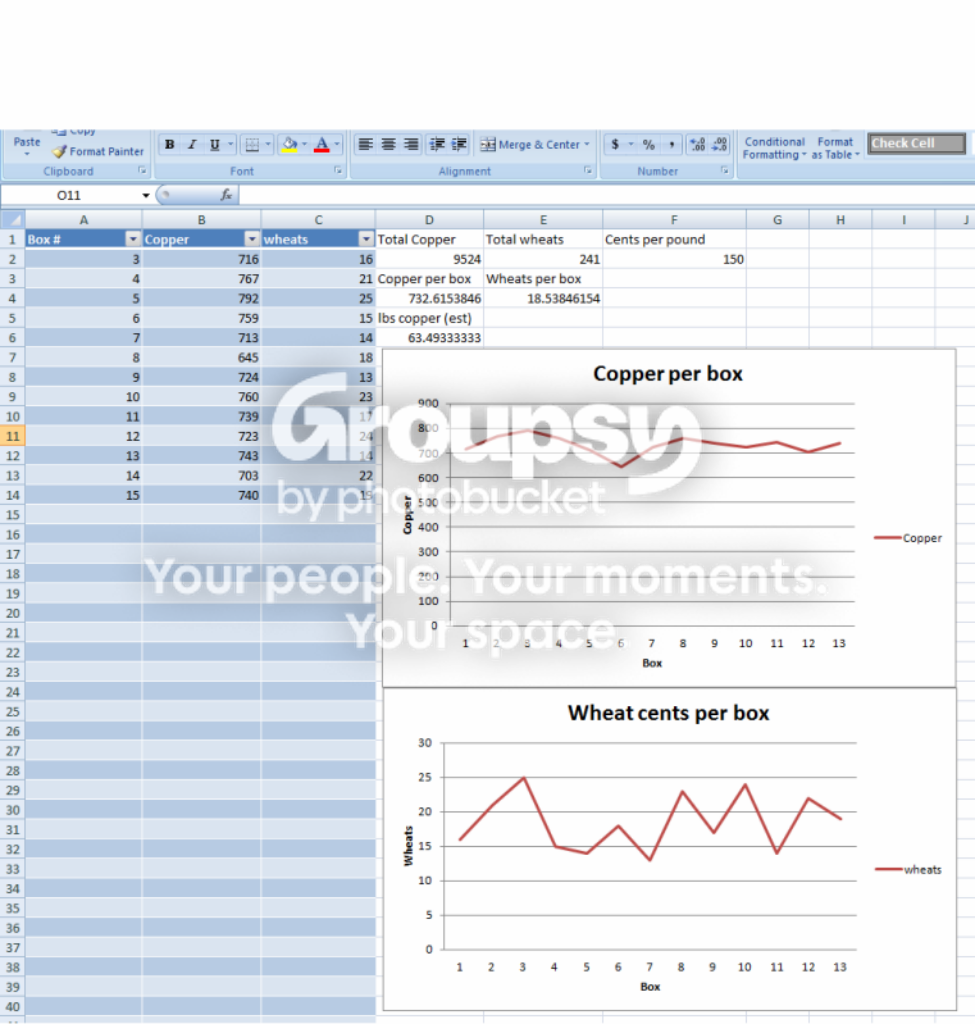Select the Wheat cents per box chart title
The width and height of the screenshot is (975, 1024).
pyautogui.click(x=668, y=712)
